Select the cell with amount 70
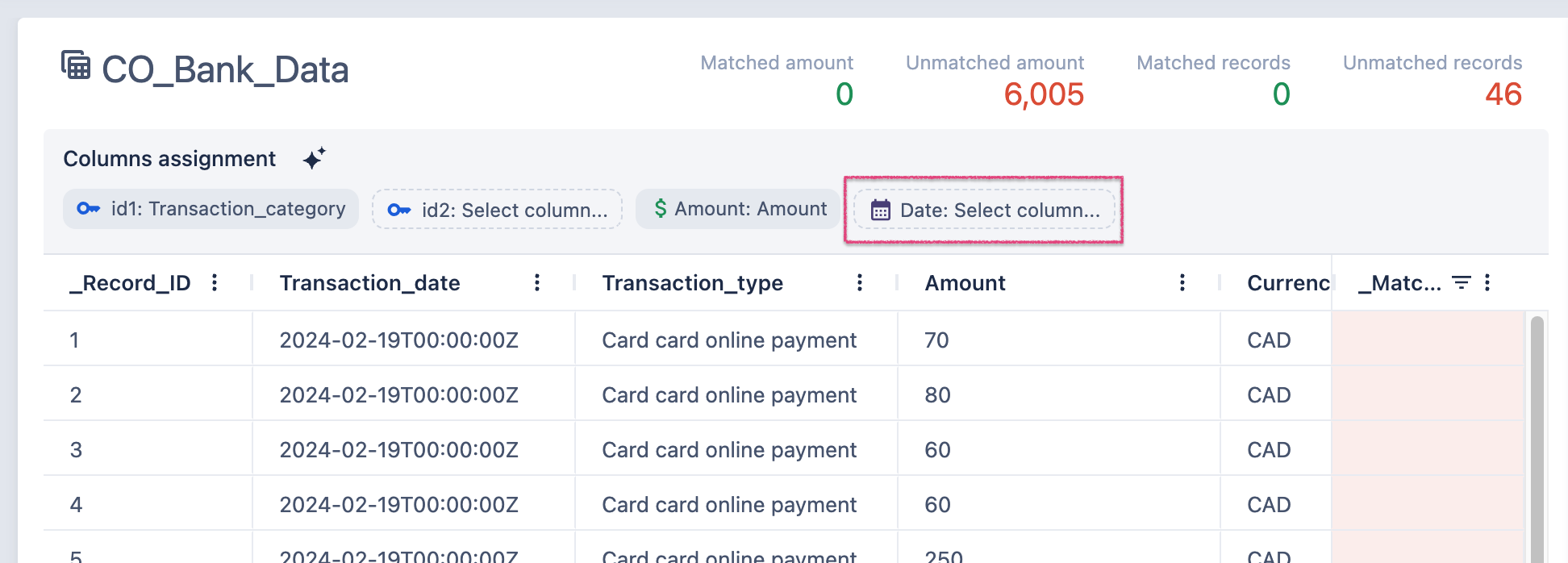The height and width of the screenshot is (563, 1568). 936,340
